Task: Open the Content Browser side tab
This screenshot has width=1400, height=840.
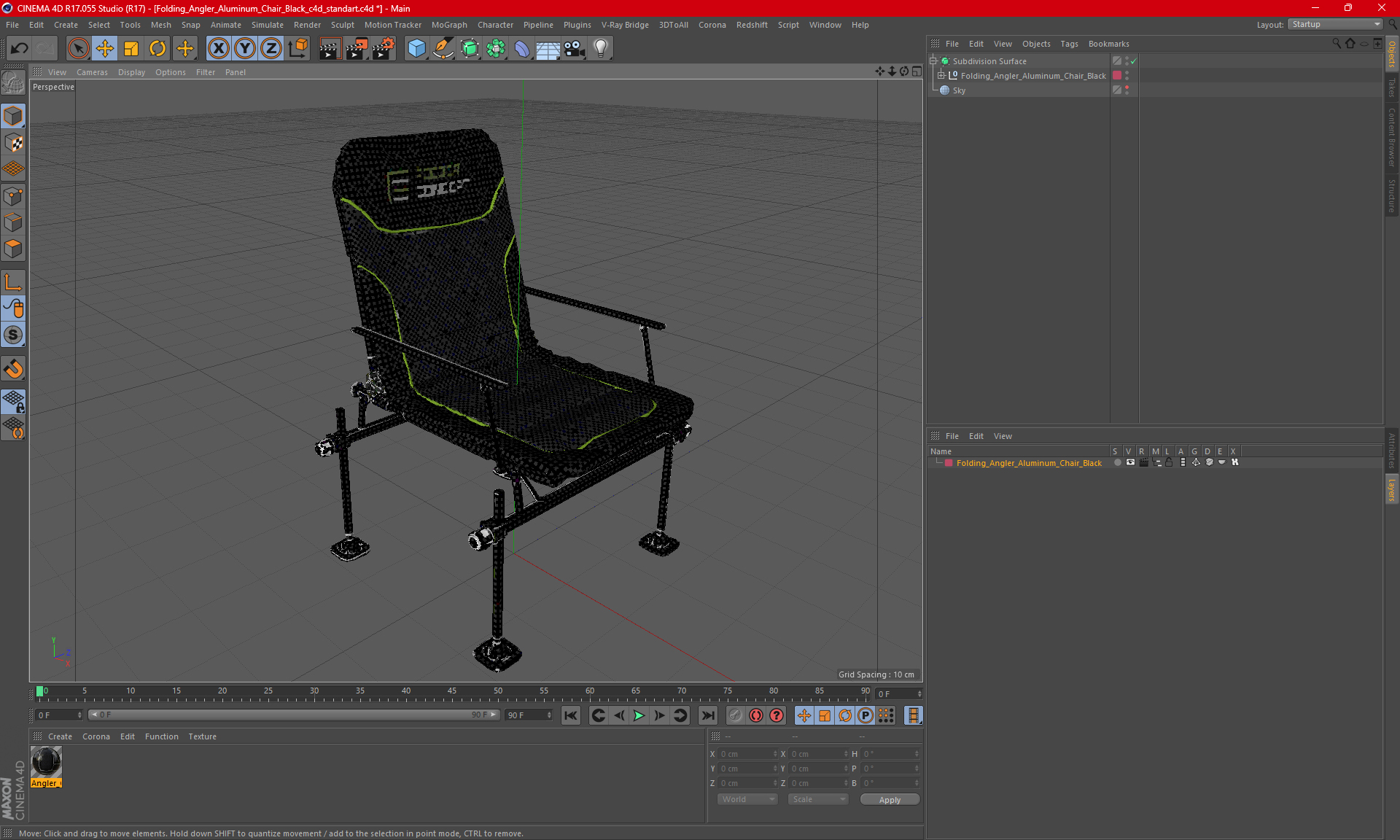Action: [x=1392, y=137]
